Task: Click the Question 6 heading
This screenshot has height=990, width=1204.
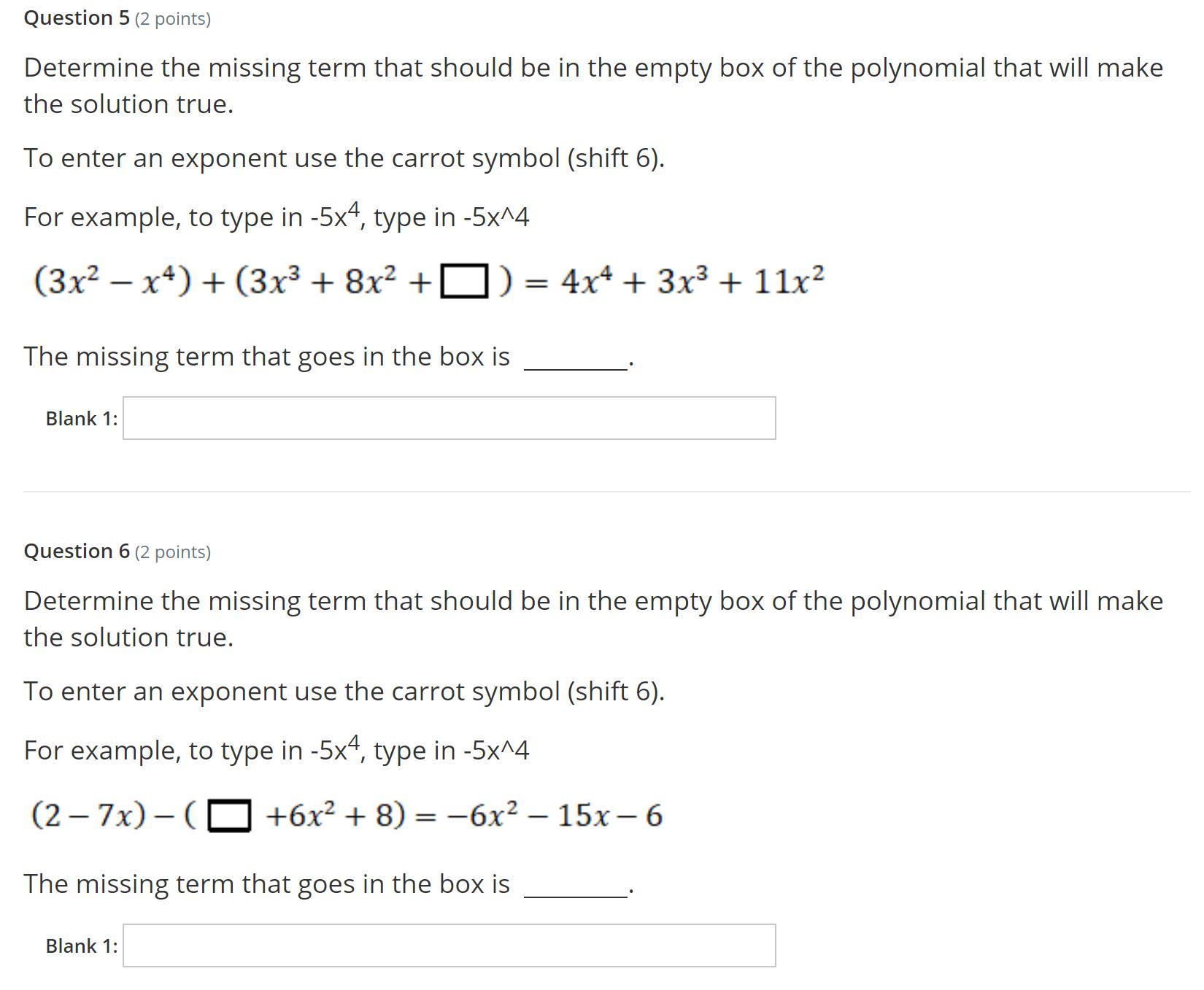Action: tap(77, 552)
